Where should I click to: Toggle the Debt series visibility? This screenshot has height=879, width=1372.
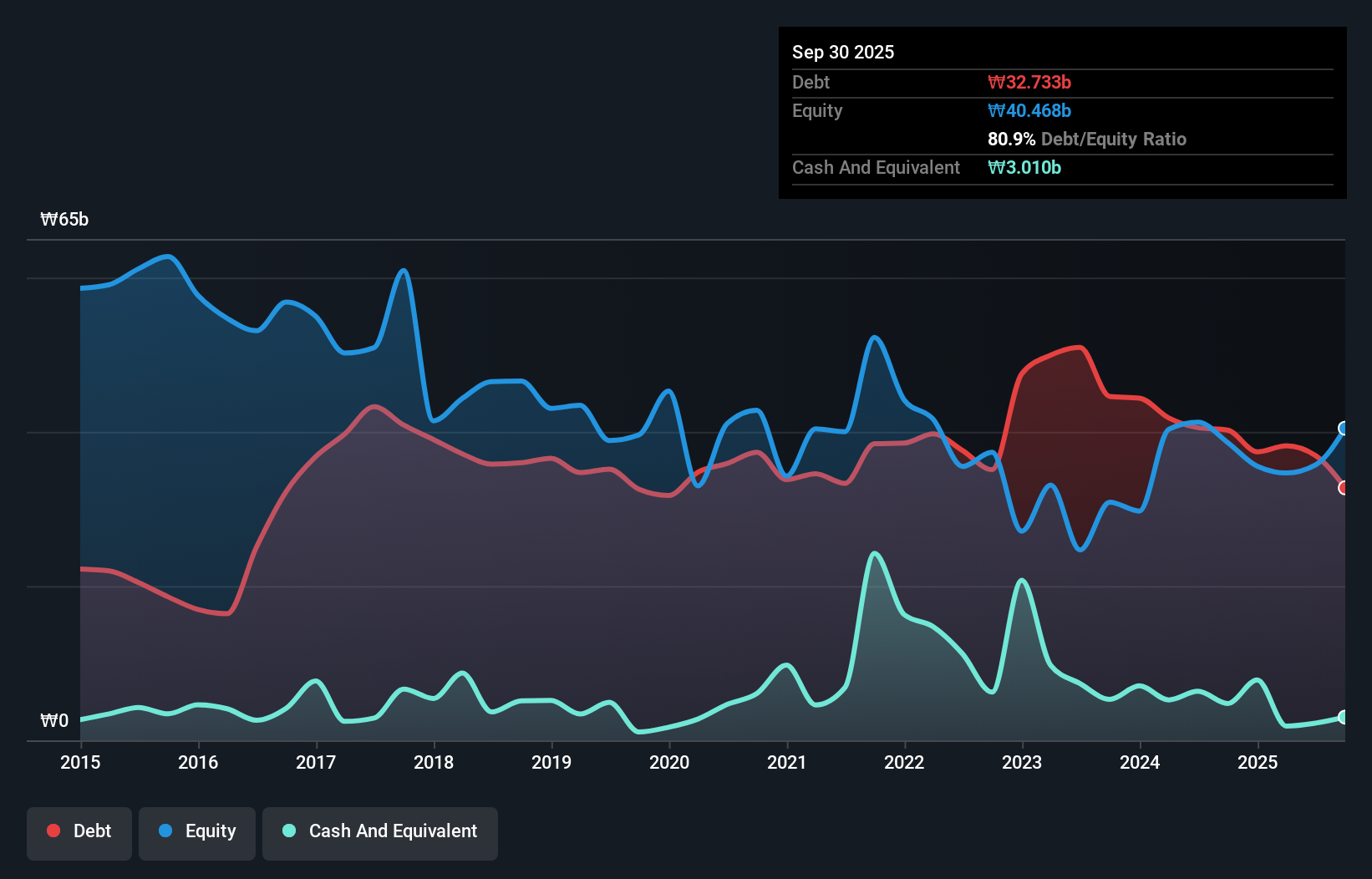pyautogui.click(x=79, y=831)
